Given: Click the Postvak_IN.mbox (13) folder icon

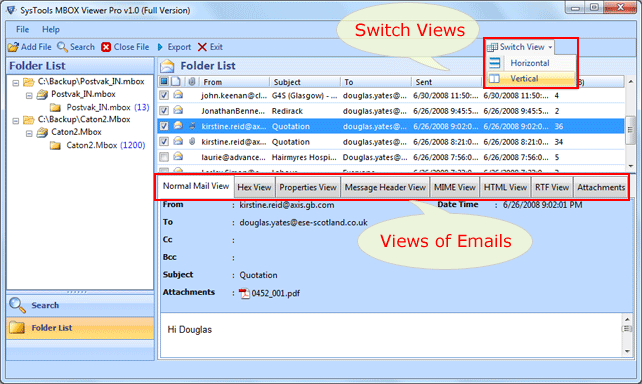Looking at the screenshot, I should click(55, 108).
